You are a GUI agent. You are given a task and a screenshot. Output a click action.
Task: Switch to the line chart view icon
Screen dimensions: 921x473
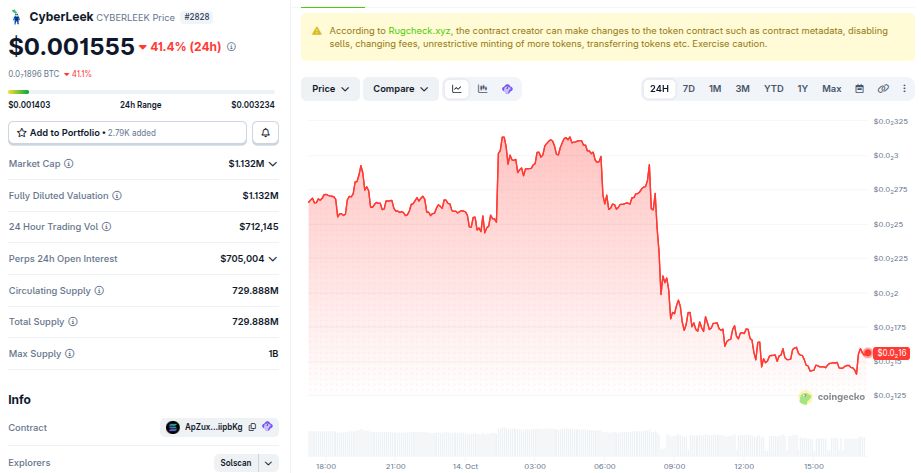(456, 89)
